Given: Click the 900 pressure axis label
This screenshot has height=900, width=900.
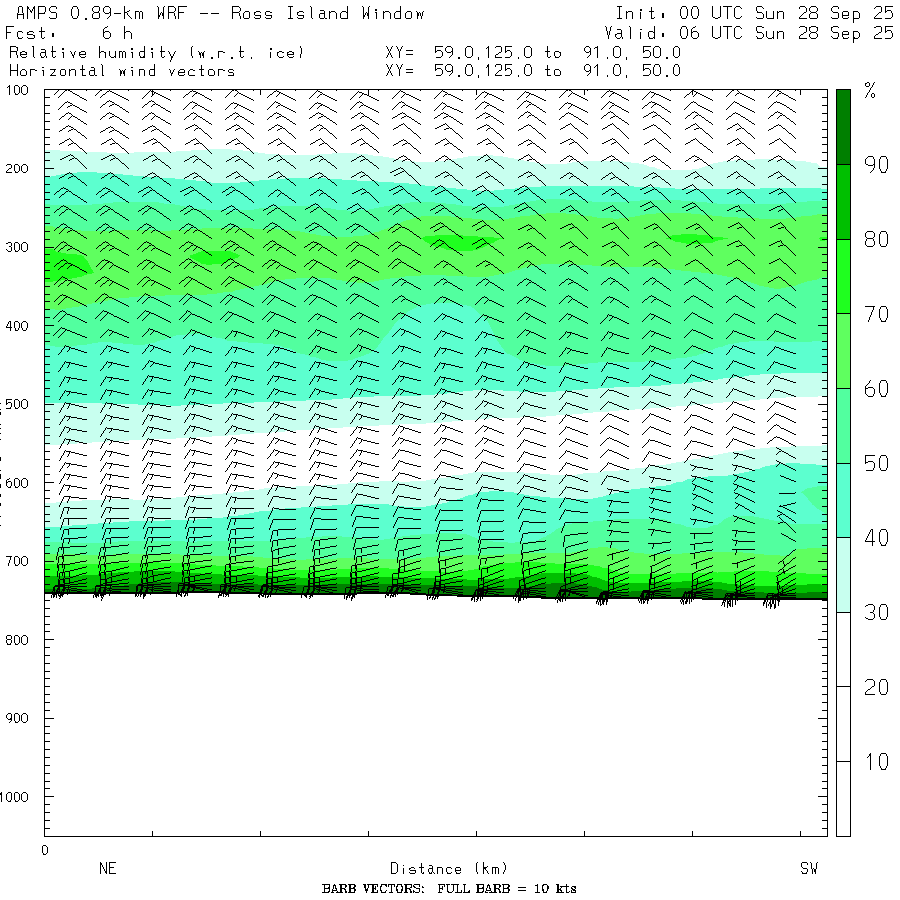Looking at the screenshot, I should click(x=17, y=718).
